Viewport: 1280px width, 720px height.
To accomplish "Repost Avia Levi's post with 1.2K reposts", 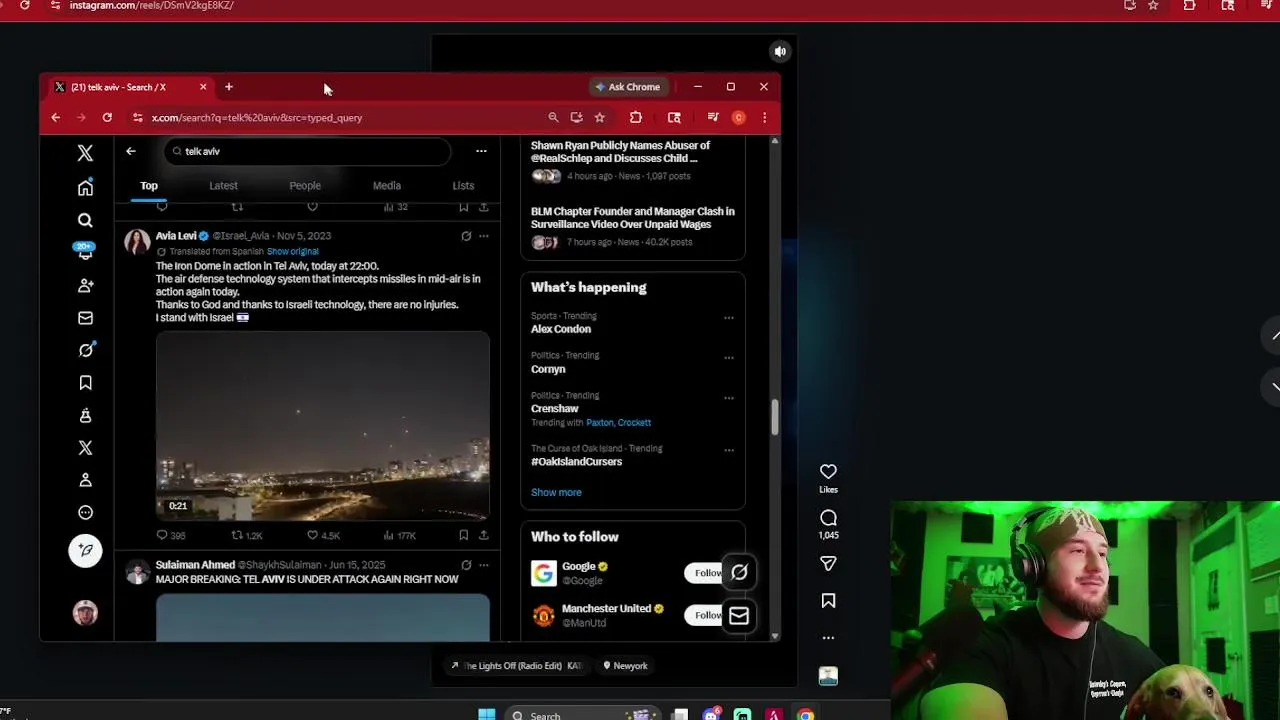I will (x=246, y=535).
